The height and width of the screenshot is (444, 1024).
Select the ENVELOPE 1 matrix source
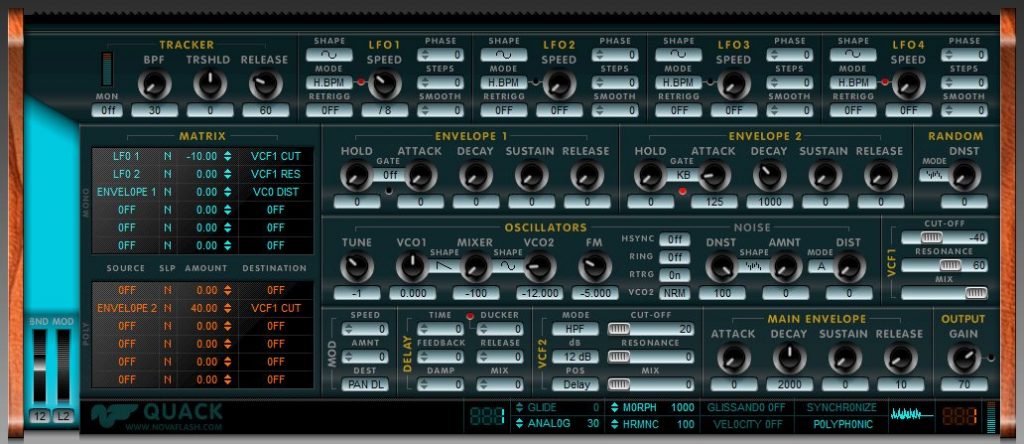tap(127, 192)
